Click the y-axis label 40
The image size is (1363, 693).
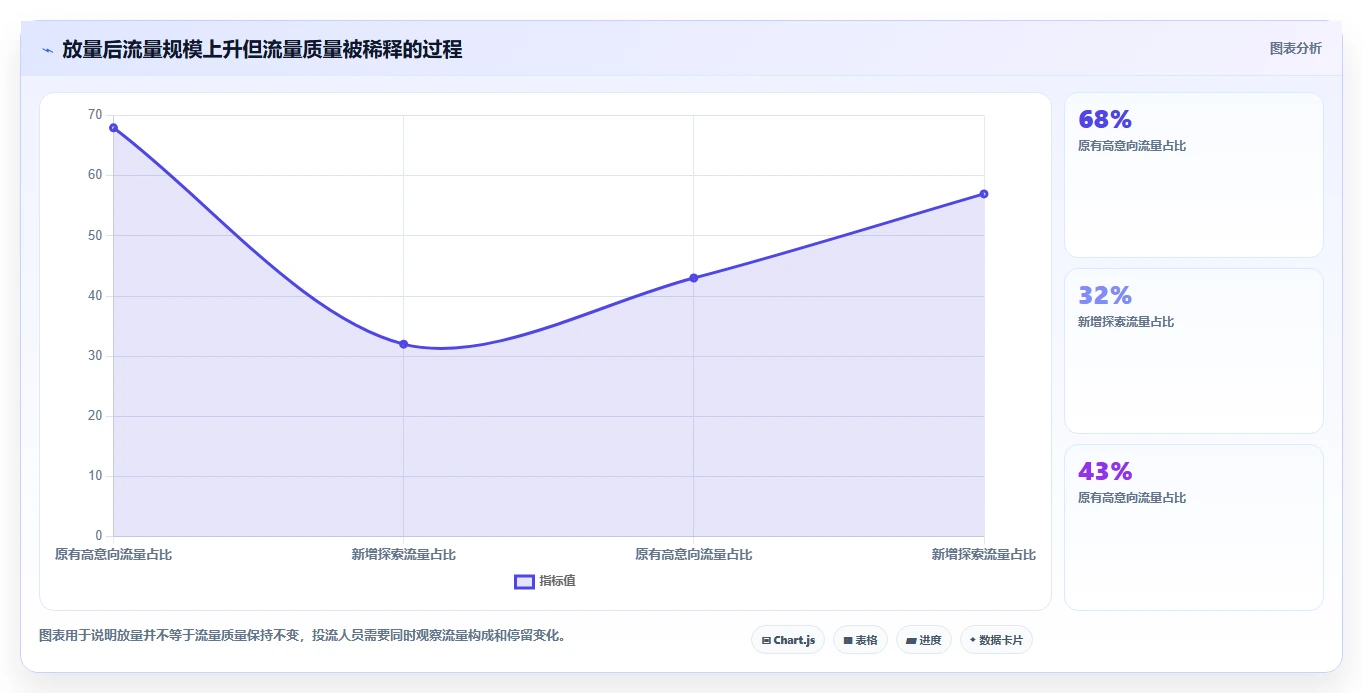(x=95, y=296)
